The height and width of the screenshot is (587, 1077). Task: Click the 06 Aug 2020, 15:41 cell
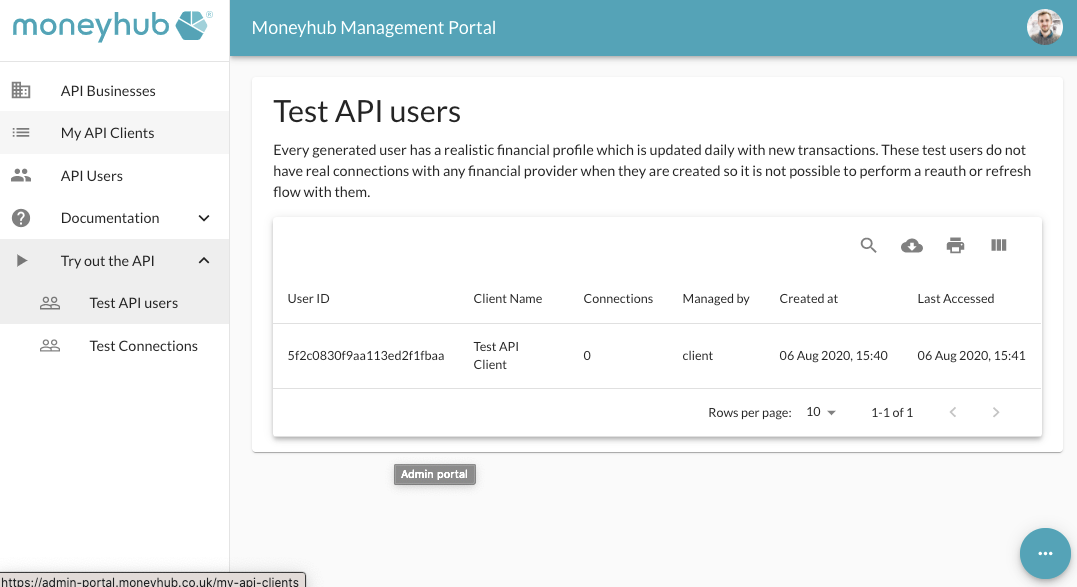(x=971, y=356)
